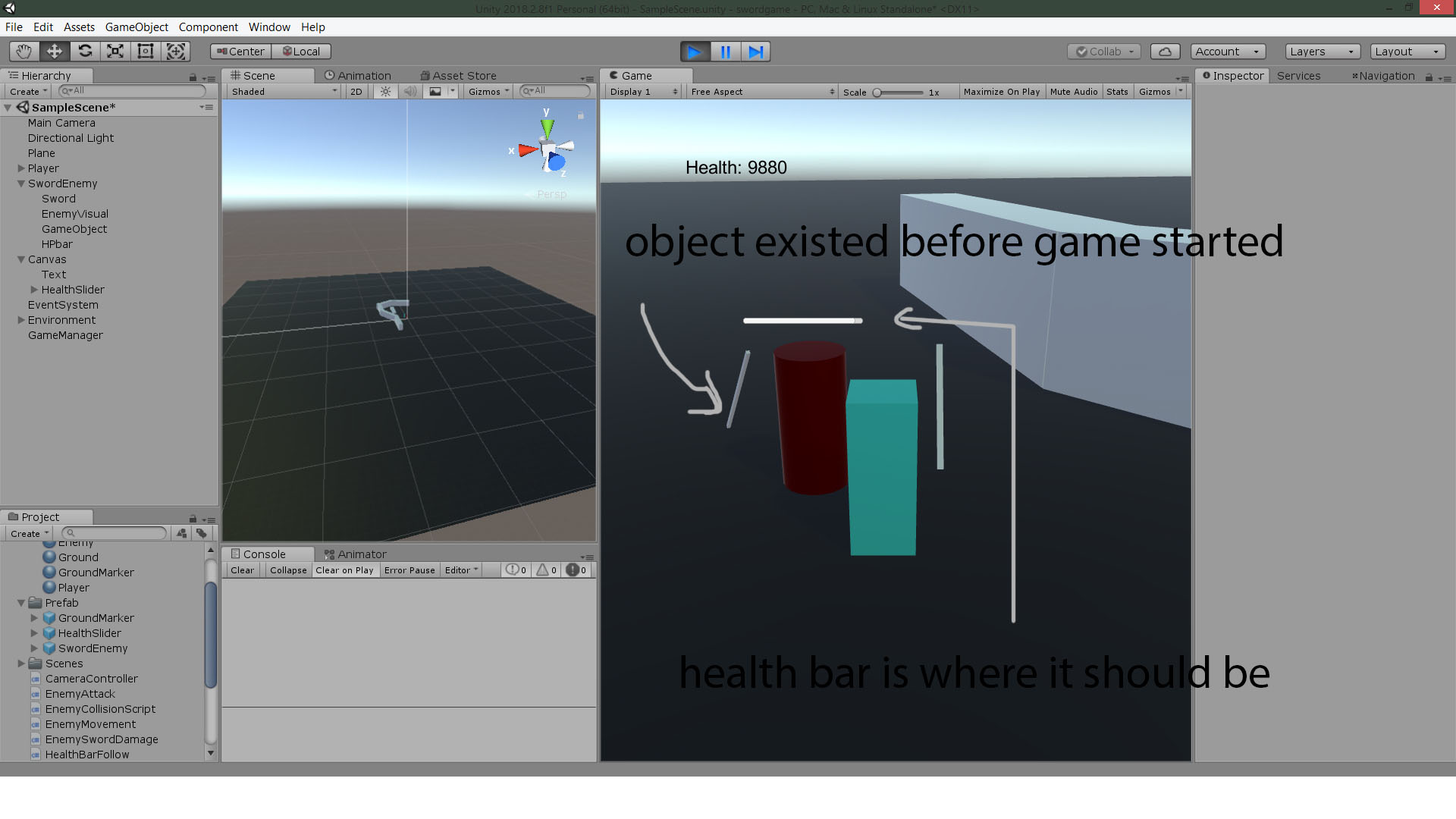Toggle error count filter in Console
This screenshot has width=1456, height=819.
pyautogui.click(x=576, y=570)
